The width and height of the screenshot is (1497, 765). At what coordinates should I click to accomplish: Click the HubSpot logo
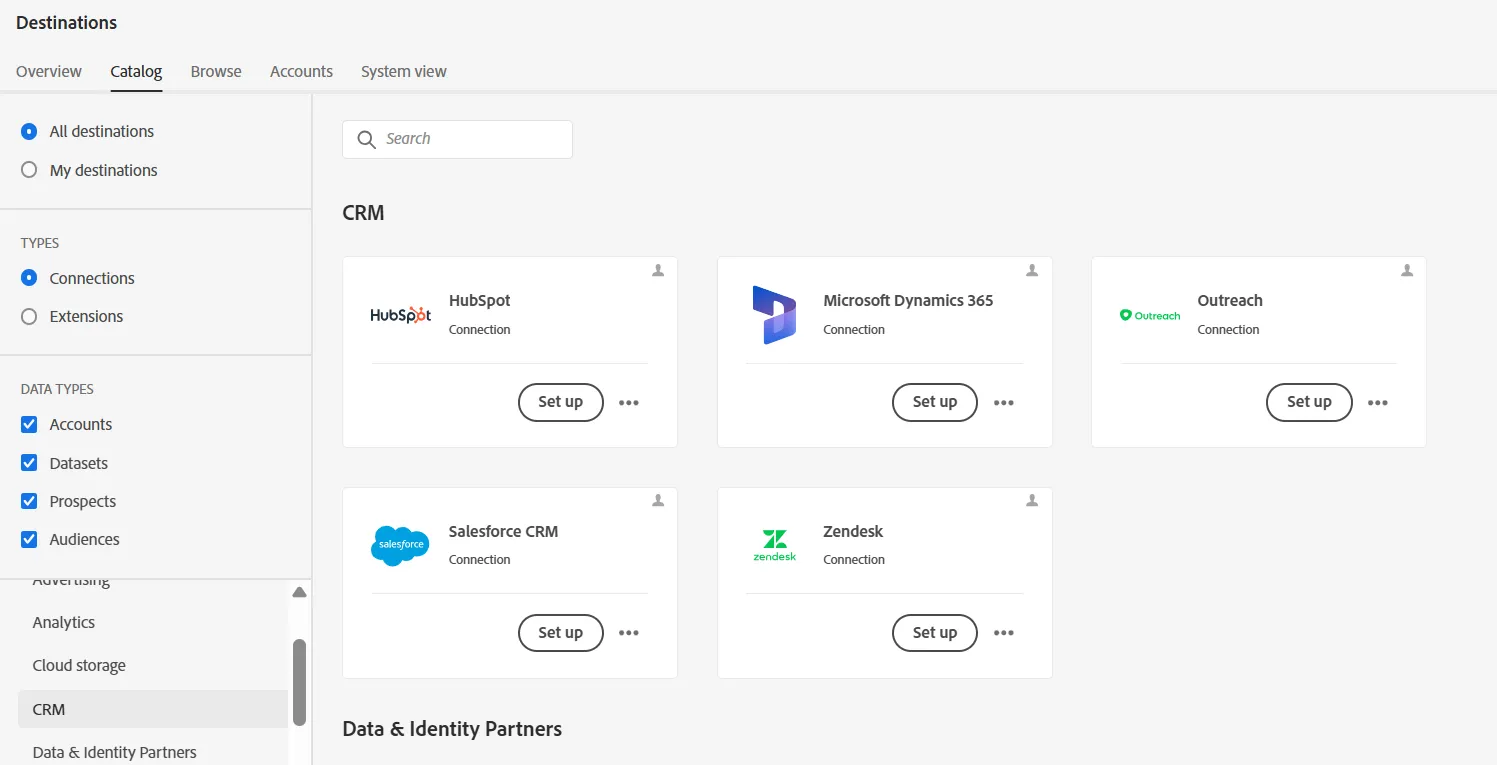tap(400, 314)
